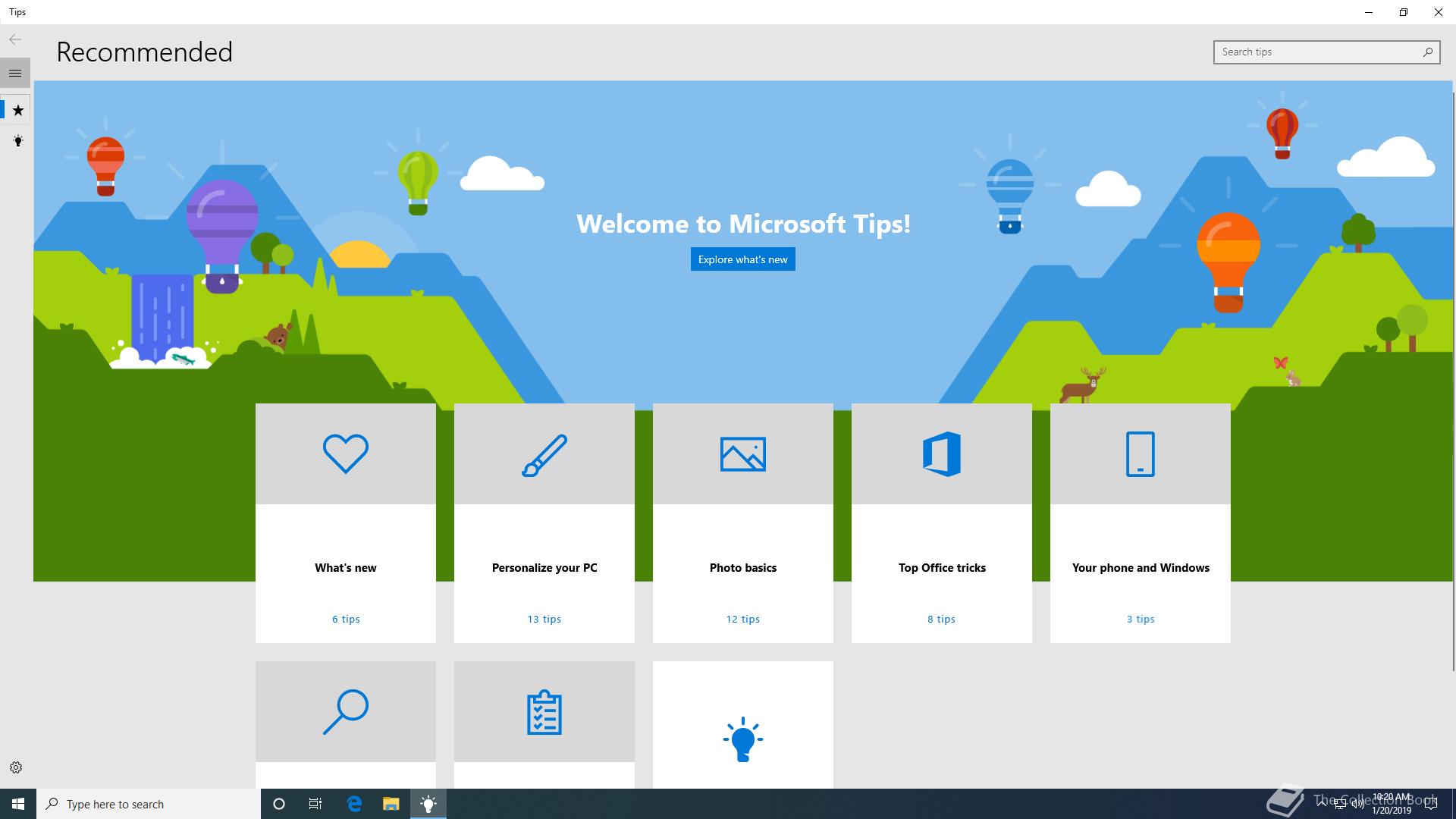
Task: Show hidden tray icons chevron
Action: coord(1322,804)
